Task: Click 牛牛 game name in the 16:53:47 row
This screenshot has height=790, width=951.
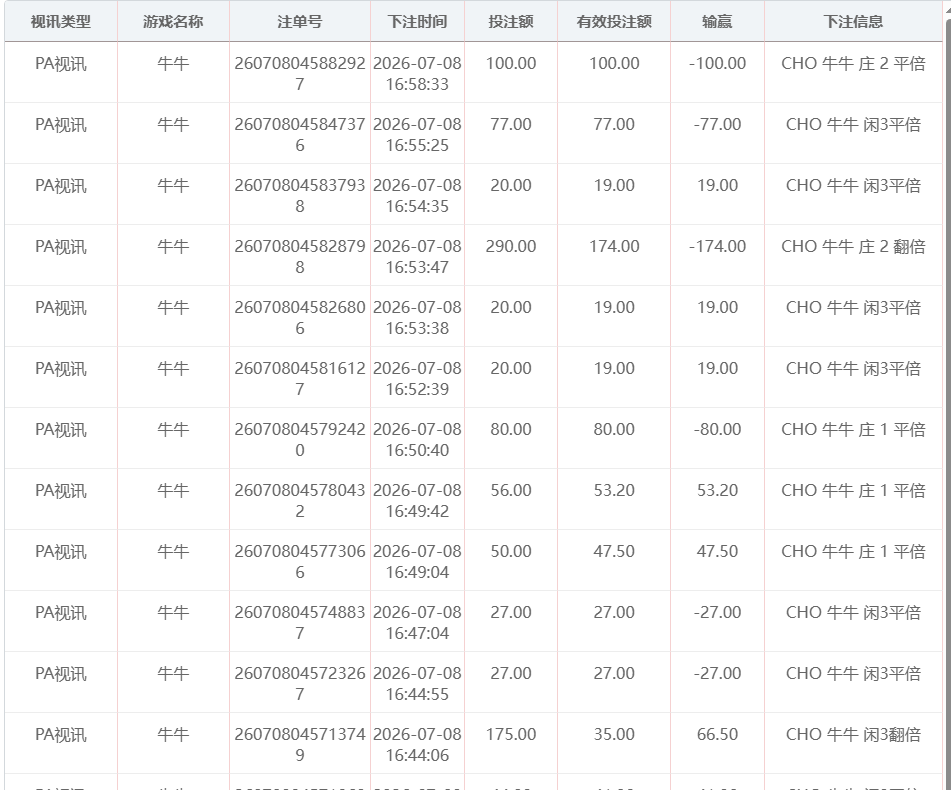Action: (173, 246)
